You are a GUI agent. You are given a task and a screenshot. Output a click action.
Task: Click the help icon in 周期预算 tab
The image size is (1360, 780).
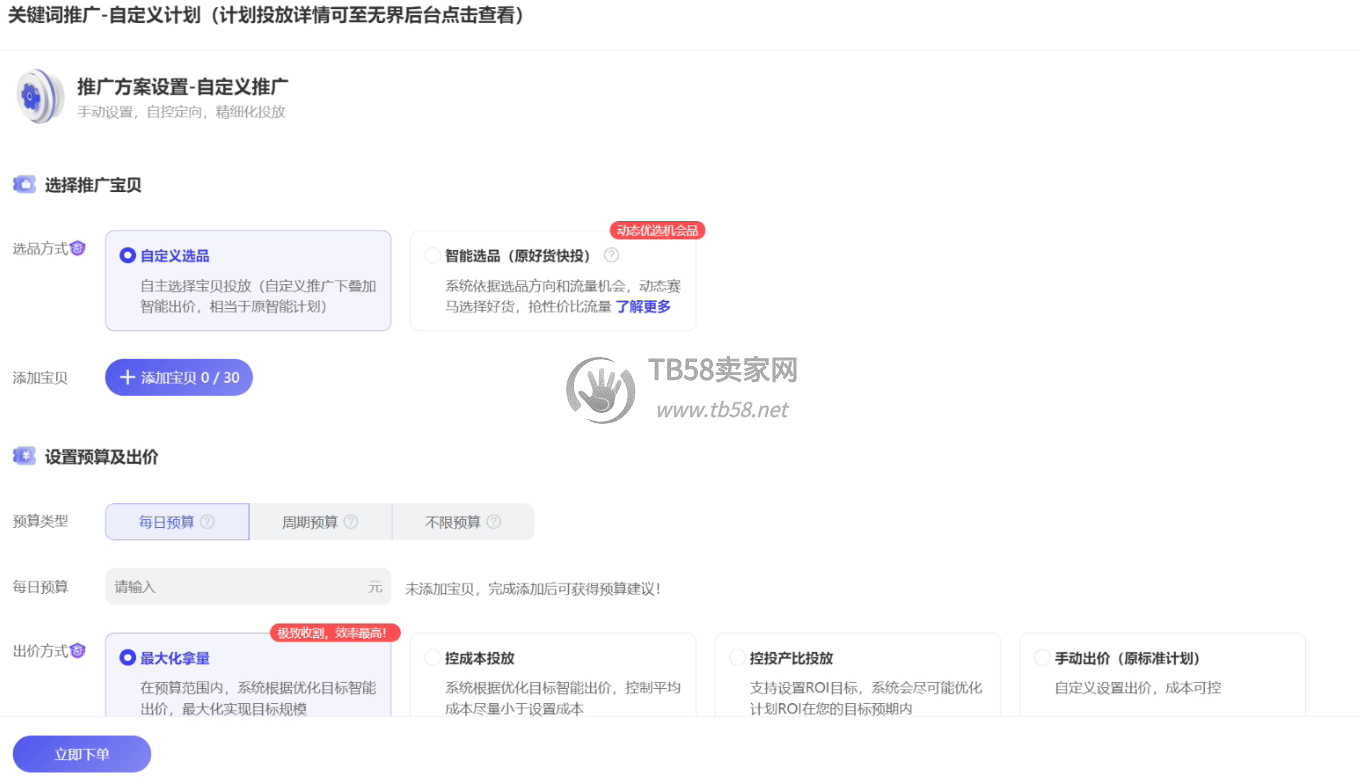[x=351, y=522]
